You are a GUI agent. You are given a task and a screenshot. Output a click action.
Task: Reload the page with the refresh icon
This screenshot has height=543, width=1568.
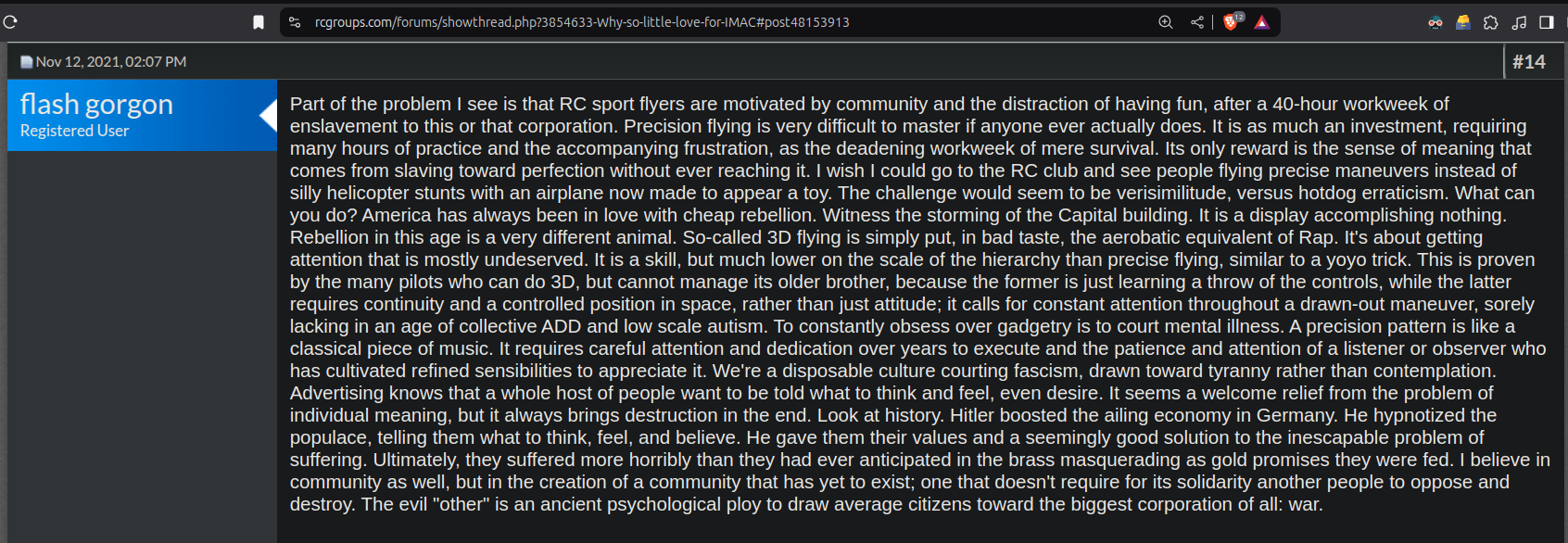pyautogui.click(x=10, y=21)
